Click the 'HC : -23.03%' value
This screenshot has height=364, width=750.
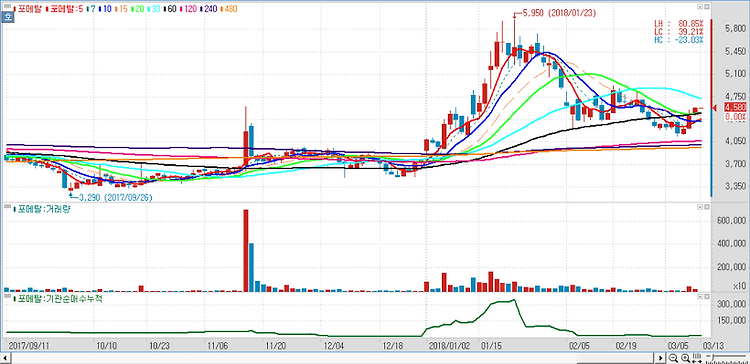point(679,40)
